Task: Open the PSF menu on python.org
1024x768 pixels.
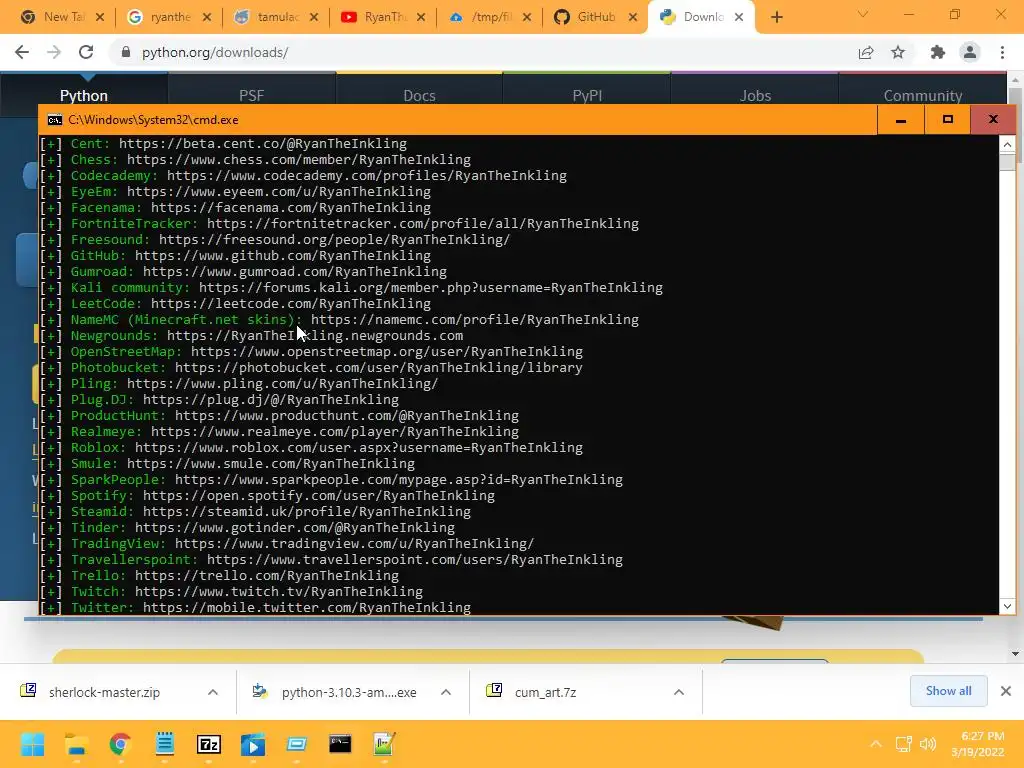Action: coord(251,95)
